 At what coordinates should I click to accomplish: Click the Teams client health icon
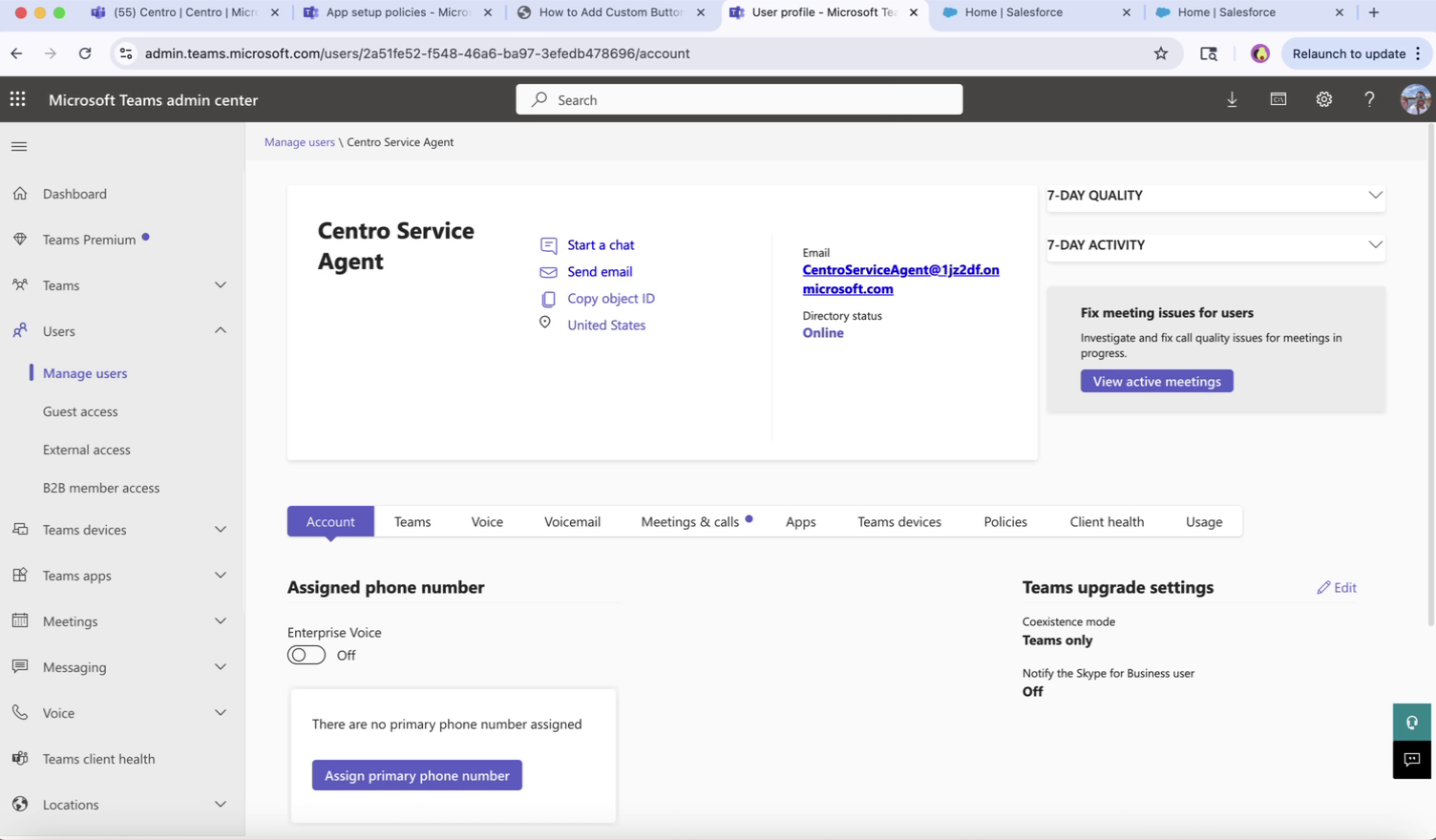[20, 758]
